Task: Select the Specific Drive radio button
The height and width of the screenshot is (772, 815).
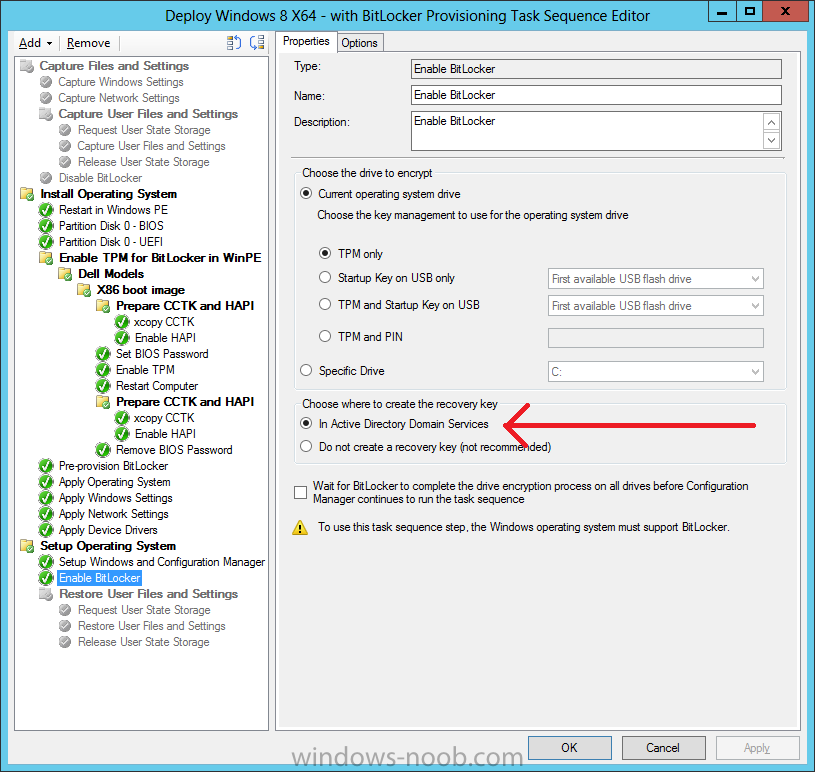Action: click(306, 371)
